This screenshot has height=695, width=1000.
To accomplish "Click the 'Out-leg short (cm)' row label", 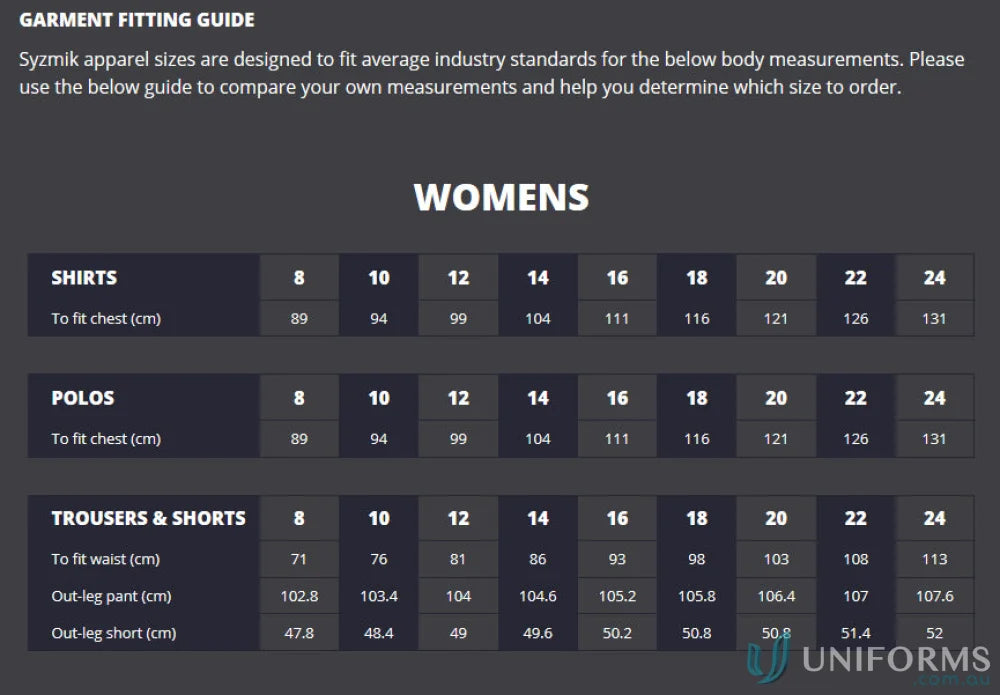I will click(x=113, y=633).
